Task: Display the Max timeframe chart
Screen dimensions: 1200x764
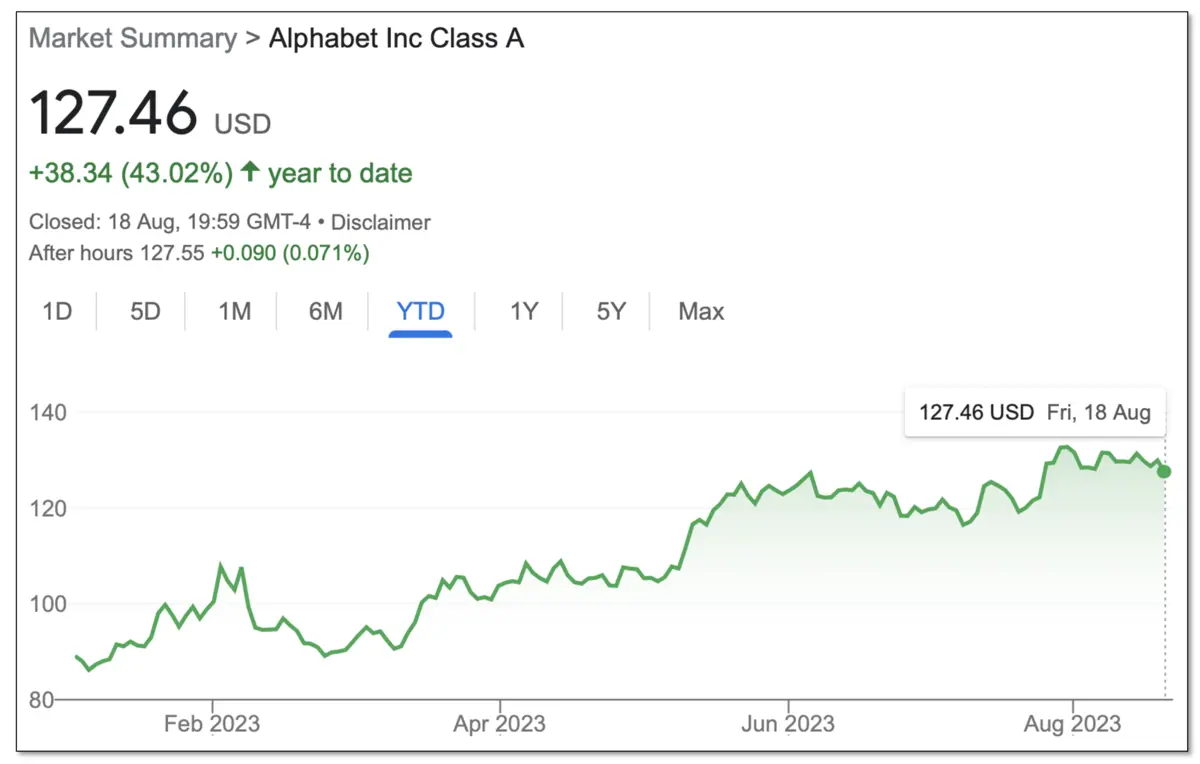Action: point(700,311)
